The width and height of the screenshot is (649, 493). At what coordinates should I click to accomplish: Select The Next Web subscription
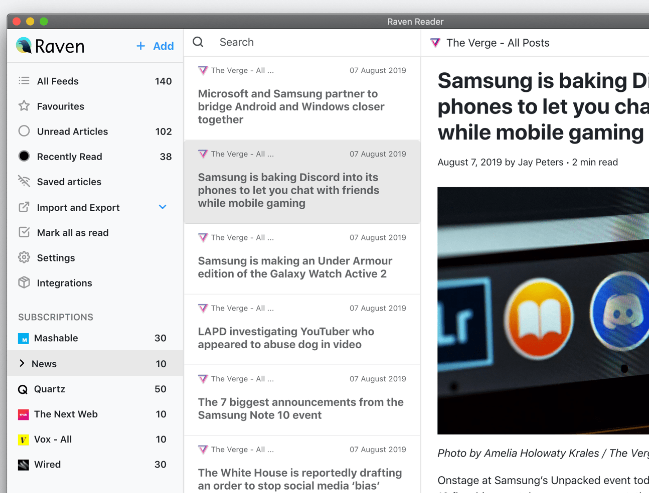tap(95, 414)
